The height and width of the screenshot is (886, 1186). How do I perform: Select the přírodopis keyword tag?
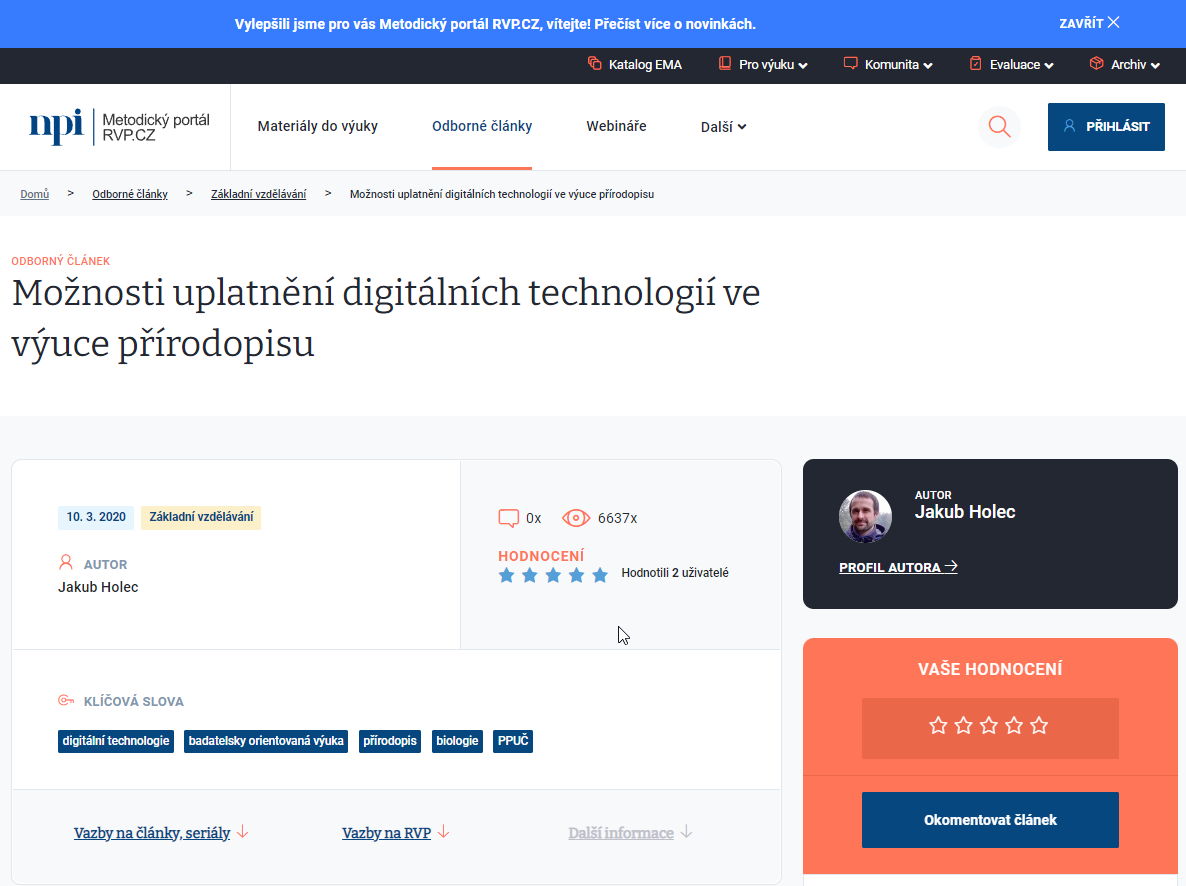point(390,741)
